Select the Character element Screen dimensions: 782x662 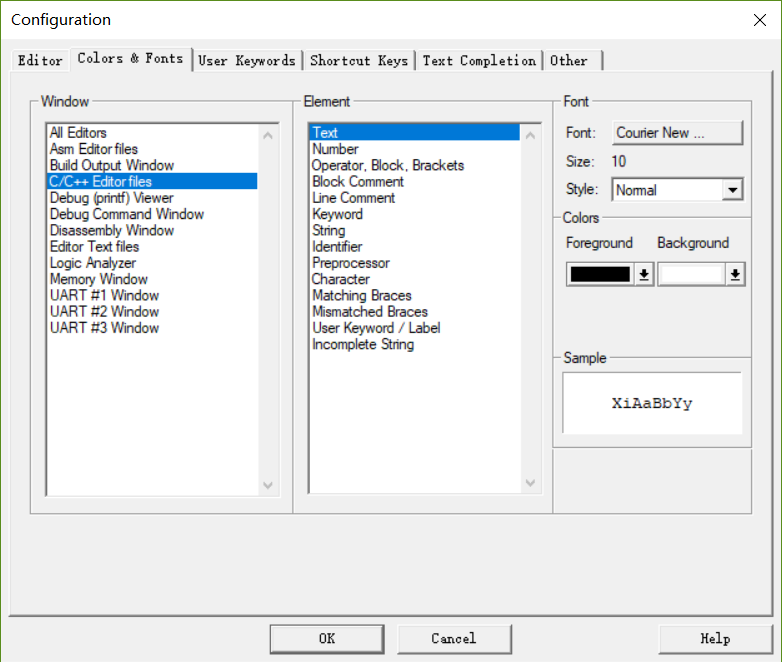tap(415, 279)
